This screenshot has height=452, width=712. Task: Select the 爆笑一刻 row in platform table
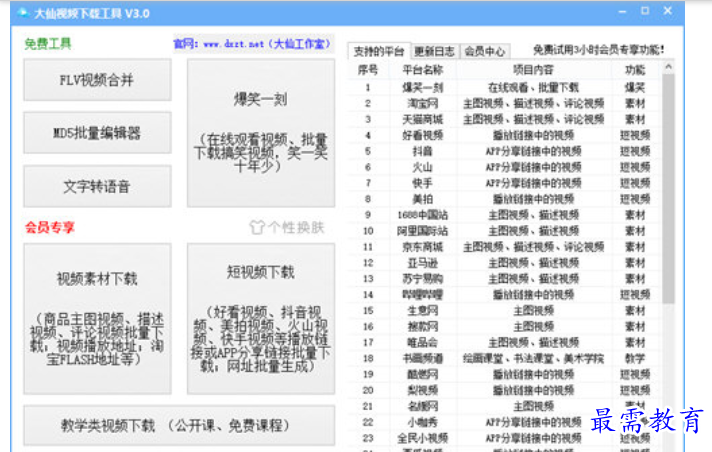[504, 87]
